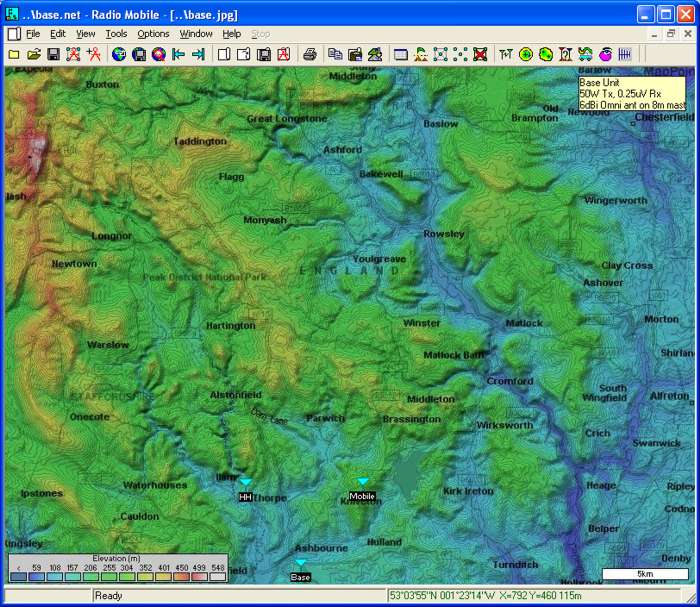The width and height of the screenshot is (700, 607).
Task: Save picture using page-with-floppy icon
Action: (x=264, y=54)
